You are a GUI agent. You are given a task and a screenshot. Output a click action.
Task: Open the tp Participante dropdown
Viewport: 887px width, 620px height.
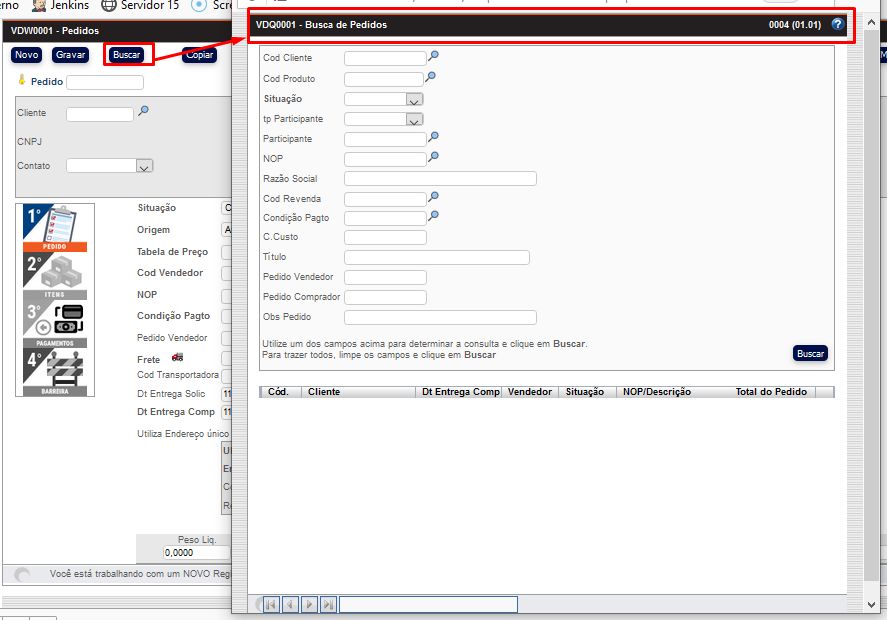(x=414, y=120)
